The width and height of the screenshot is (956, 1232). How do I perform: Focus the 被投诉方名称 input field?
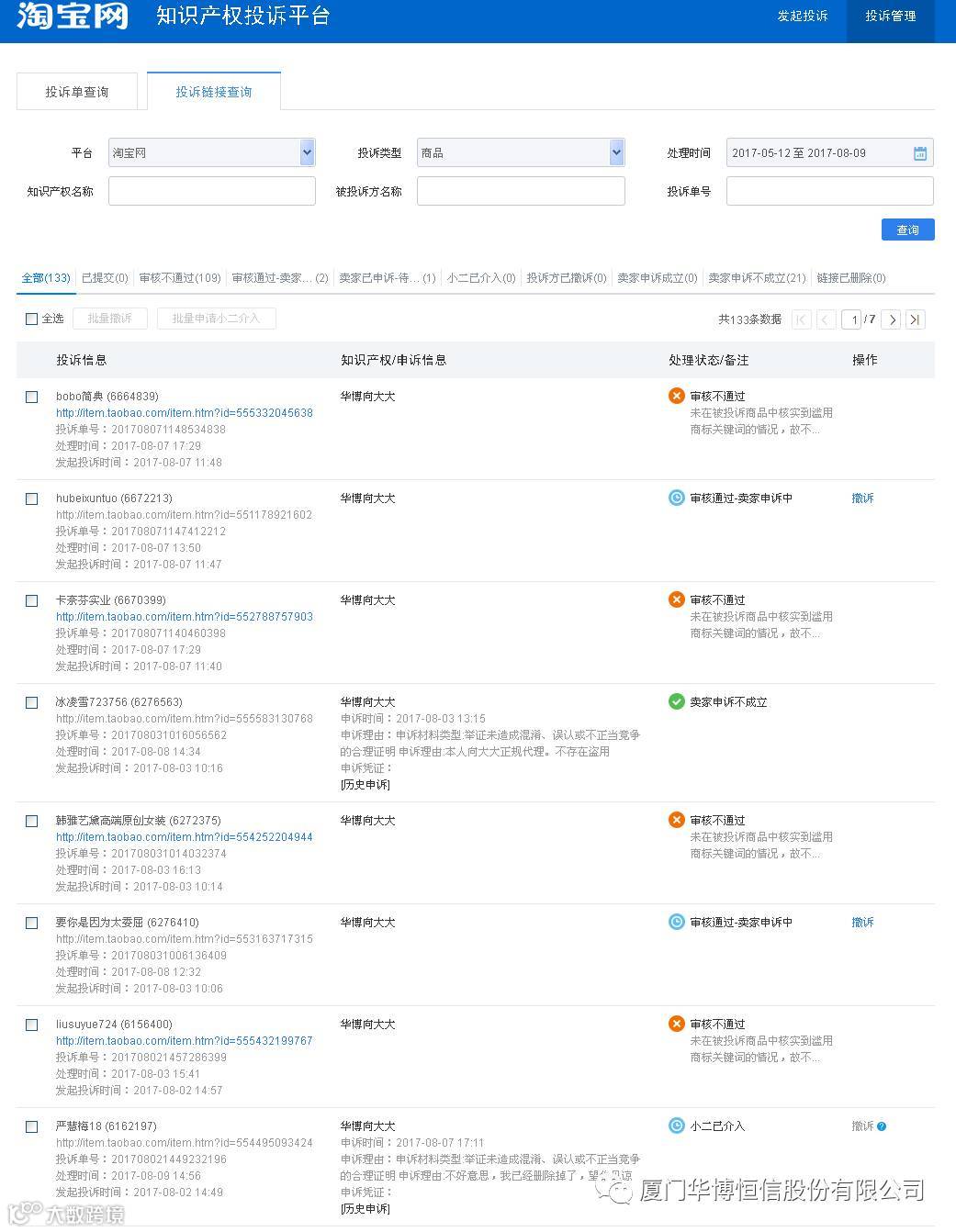pyautogui.click(x=521, y=191)
